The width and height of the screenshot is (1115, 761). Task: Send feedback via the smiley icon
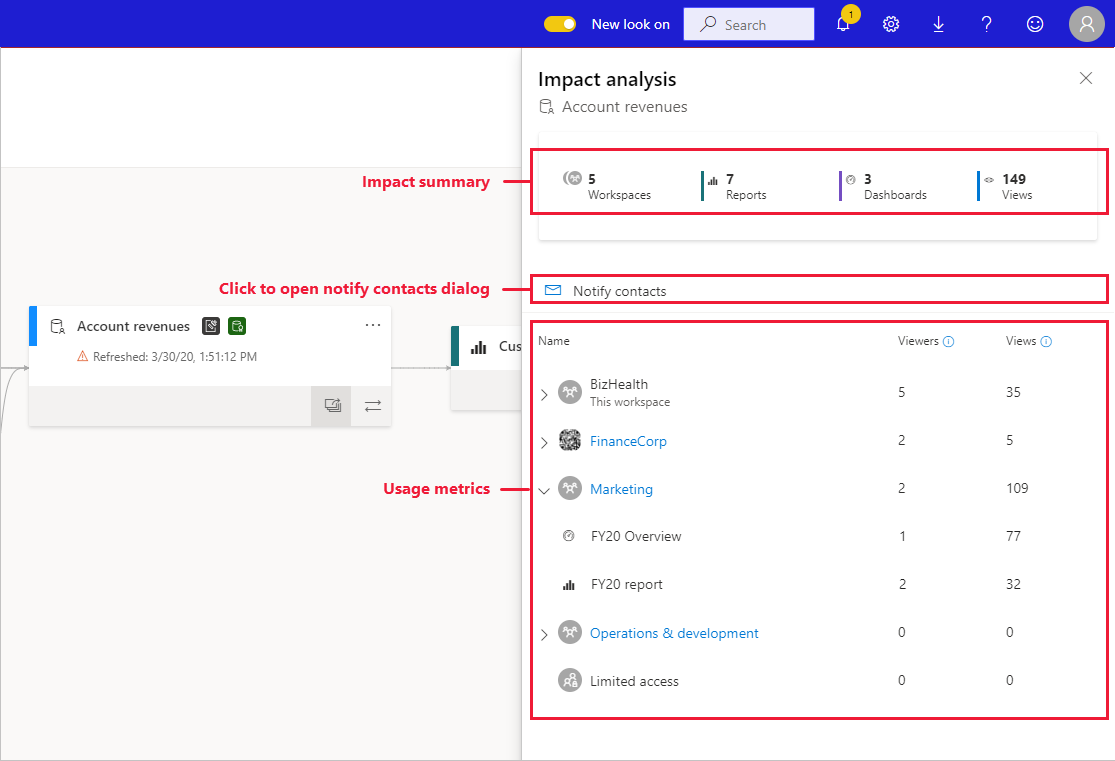click(1034, 24)
